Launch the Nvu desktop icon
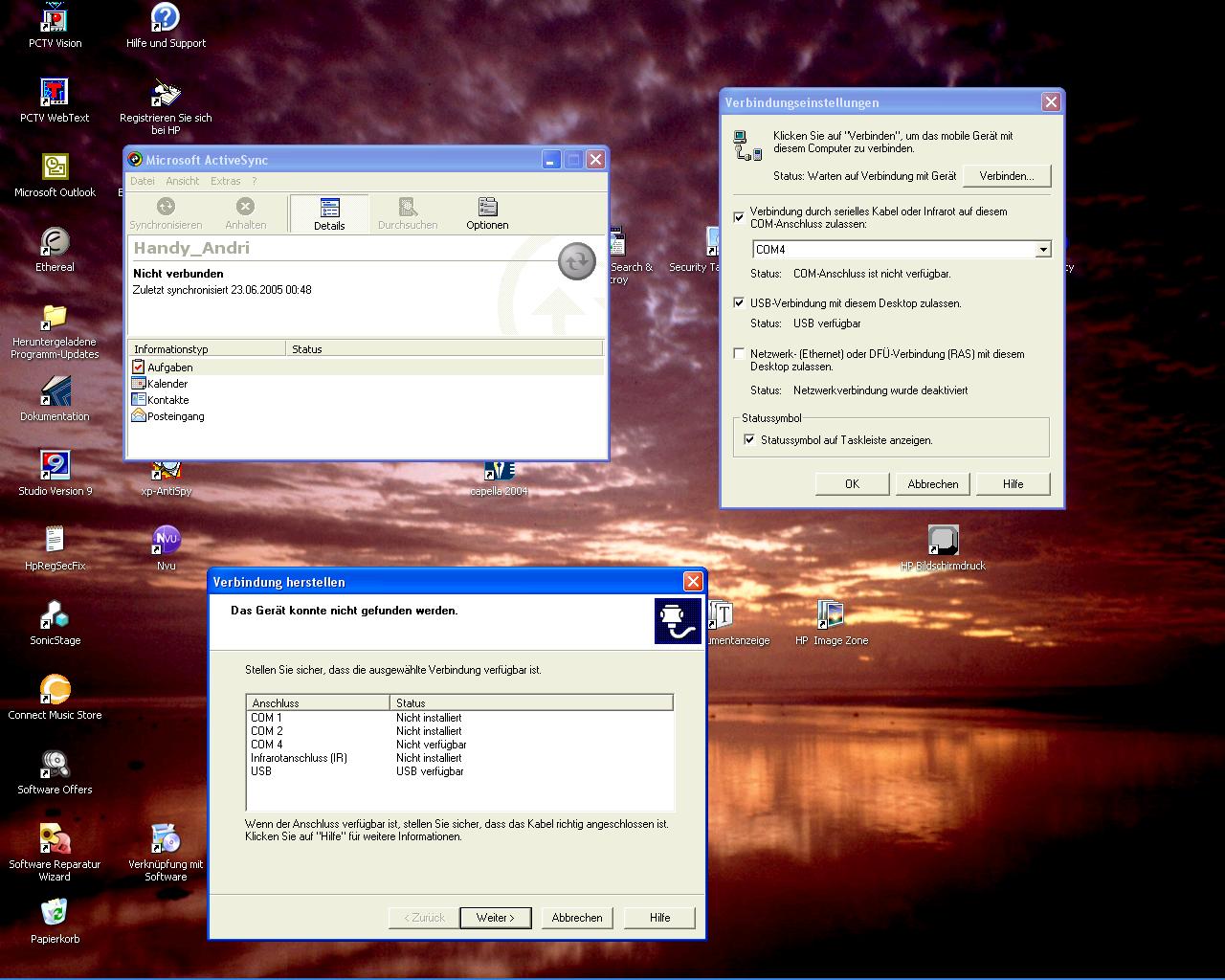The width and height of the screenshot is (1225, 980). tap(166, 548)
